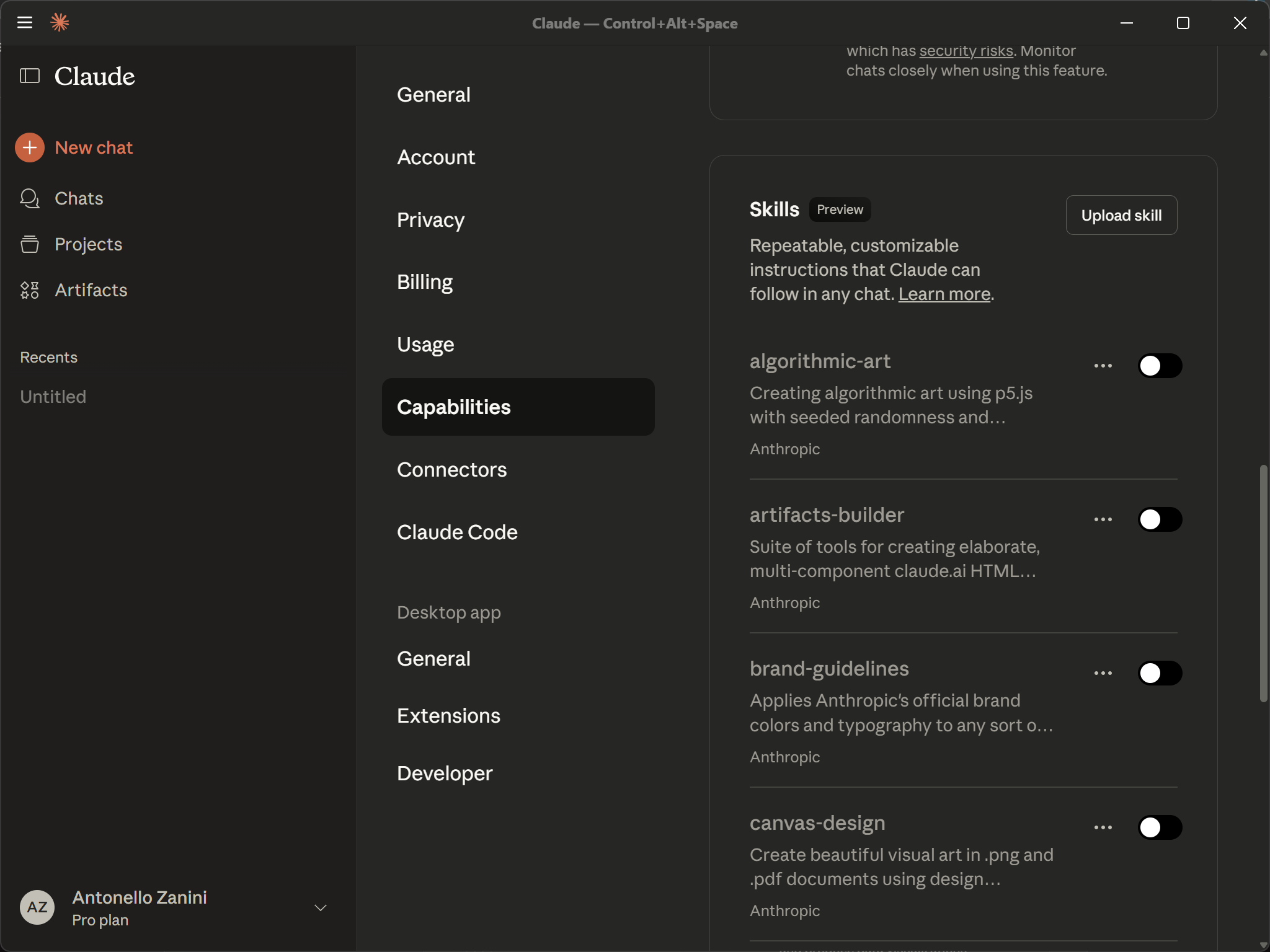Toggle the brand-guidelines skill on
Image resolution: width=1270 pixels, height=952 pixels.
1160,673
